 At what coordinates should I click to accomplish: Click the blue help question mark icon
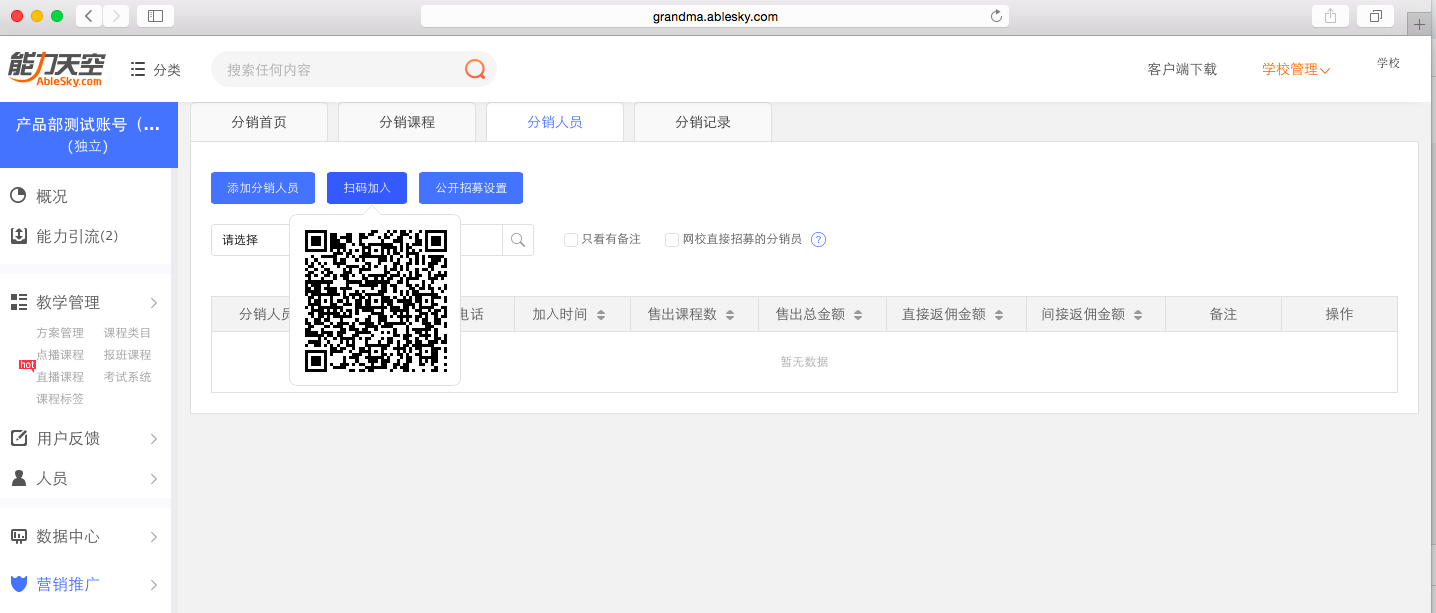point(818,240)
